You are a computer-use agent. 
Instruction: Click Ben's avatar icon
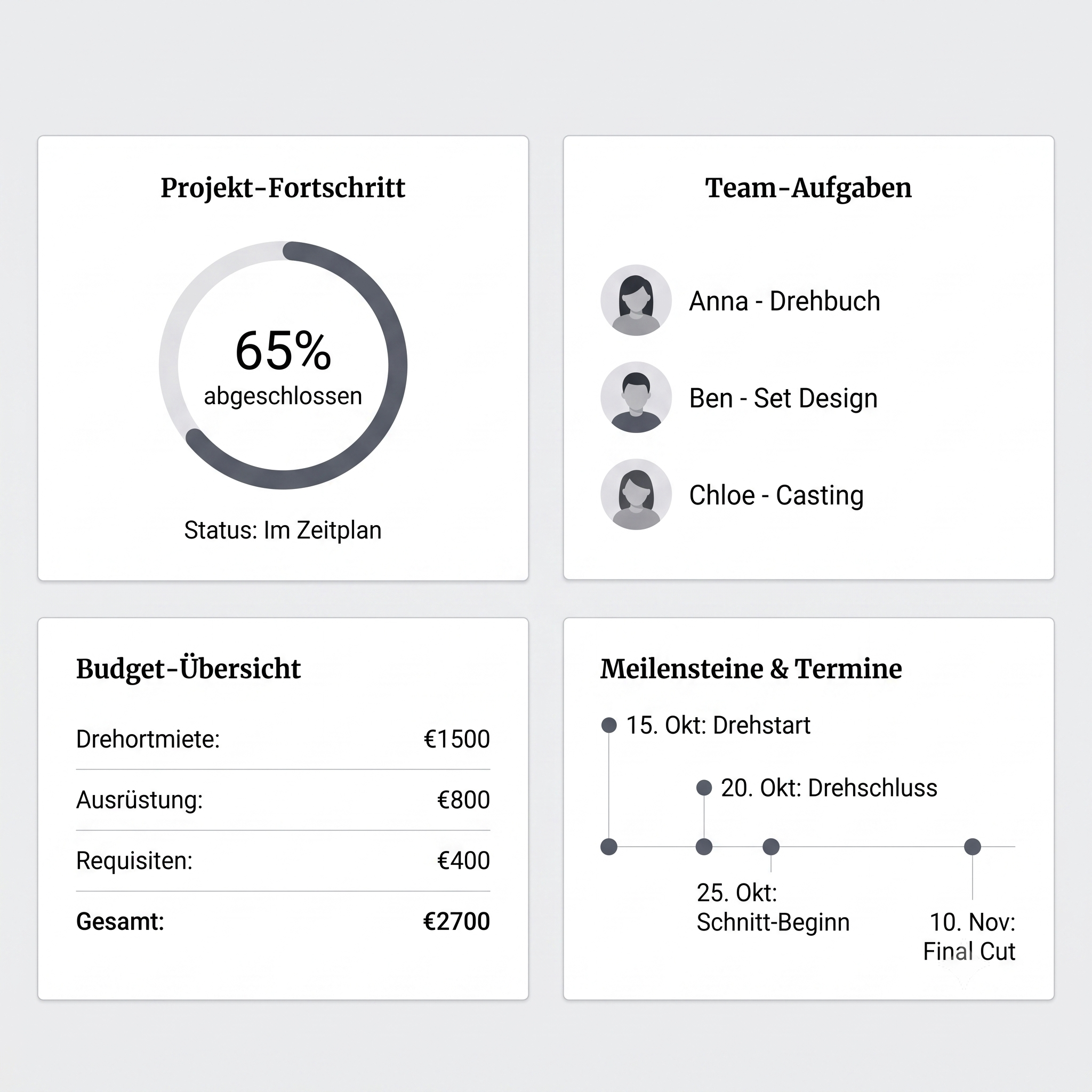(636, 397)
